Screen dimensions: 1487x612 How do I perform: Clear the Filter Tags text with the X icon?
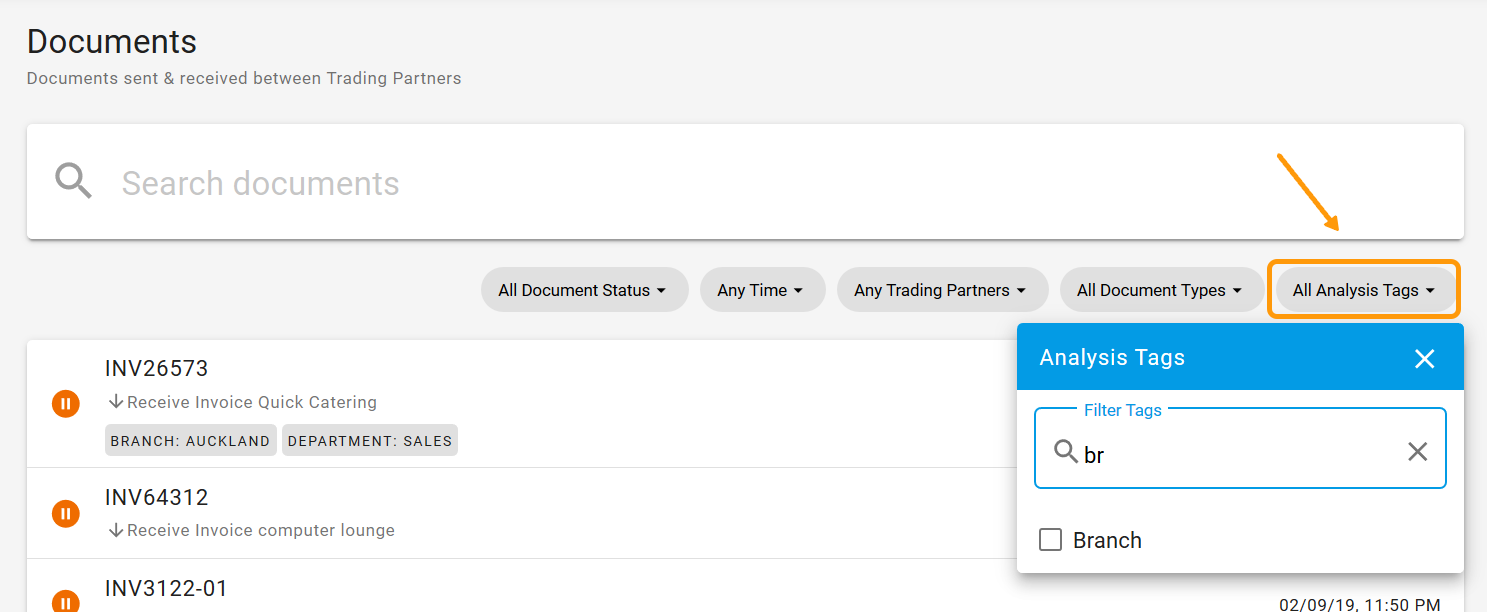[x=1417, y=451]
